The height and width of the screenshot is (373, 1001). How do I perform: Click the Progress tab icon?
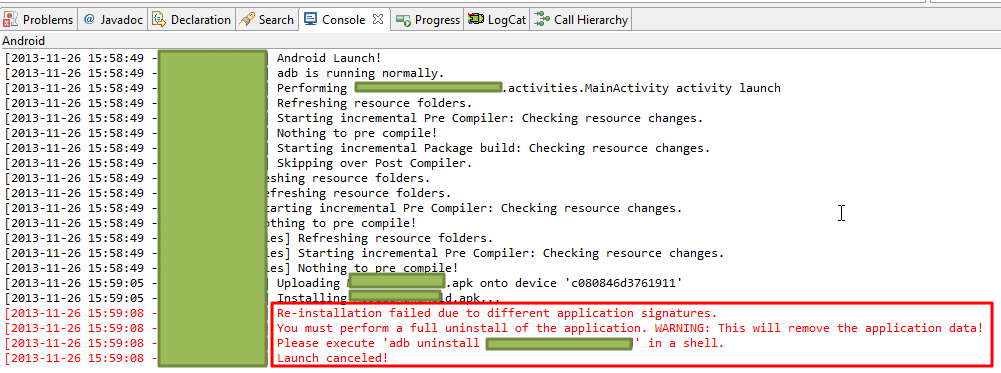(403, 20)
